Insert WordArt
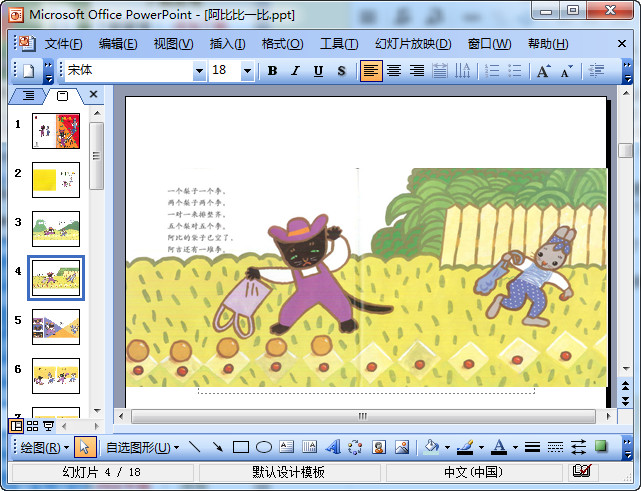Screen dimensions: 641x491 tap(333, 447)
